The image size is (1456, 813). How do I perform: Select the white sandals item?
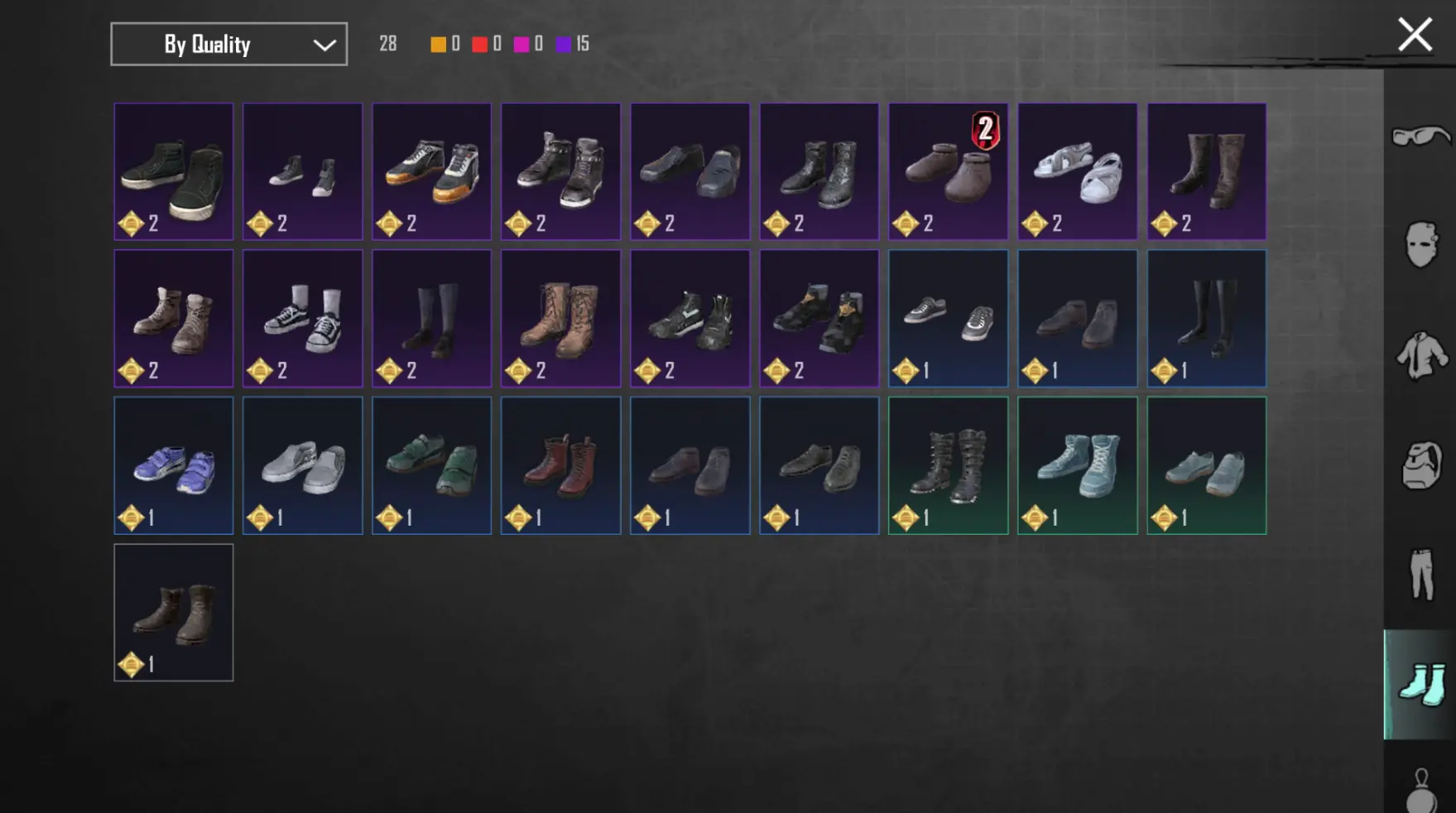coord(1077,171)
